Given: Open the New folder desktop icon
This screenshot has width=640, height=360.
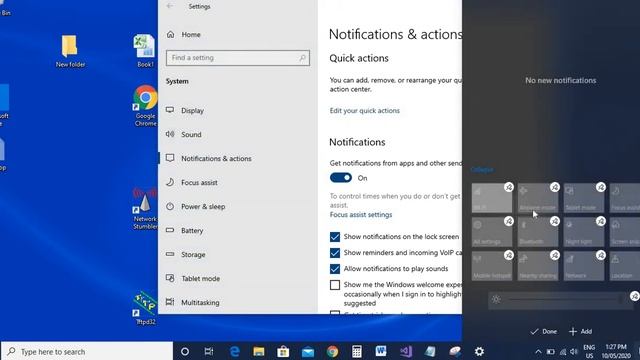Looking at the screenshot, I should 70,51.
